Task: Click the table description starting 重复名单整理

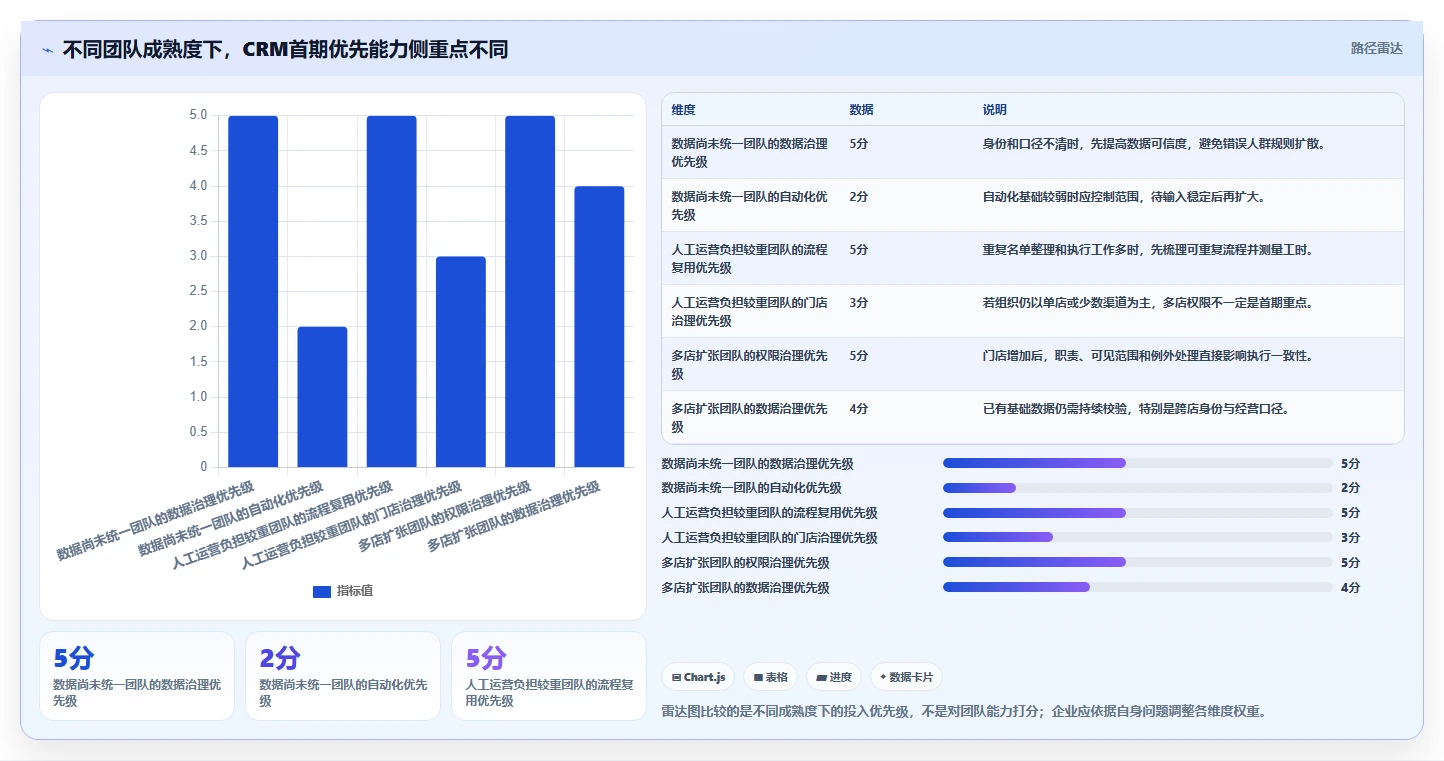Action: (1148, 249)
